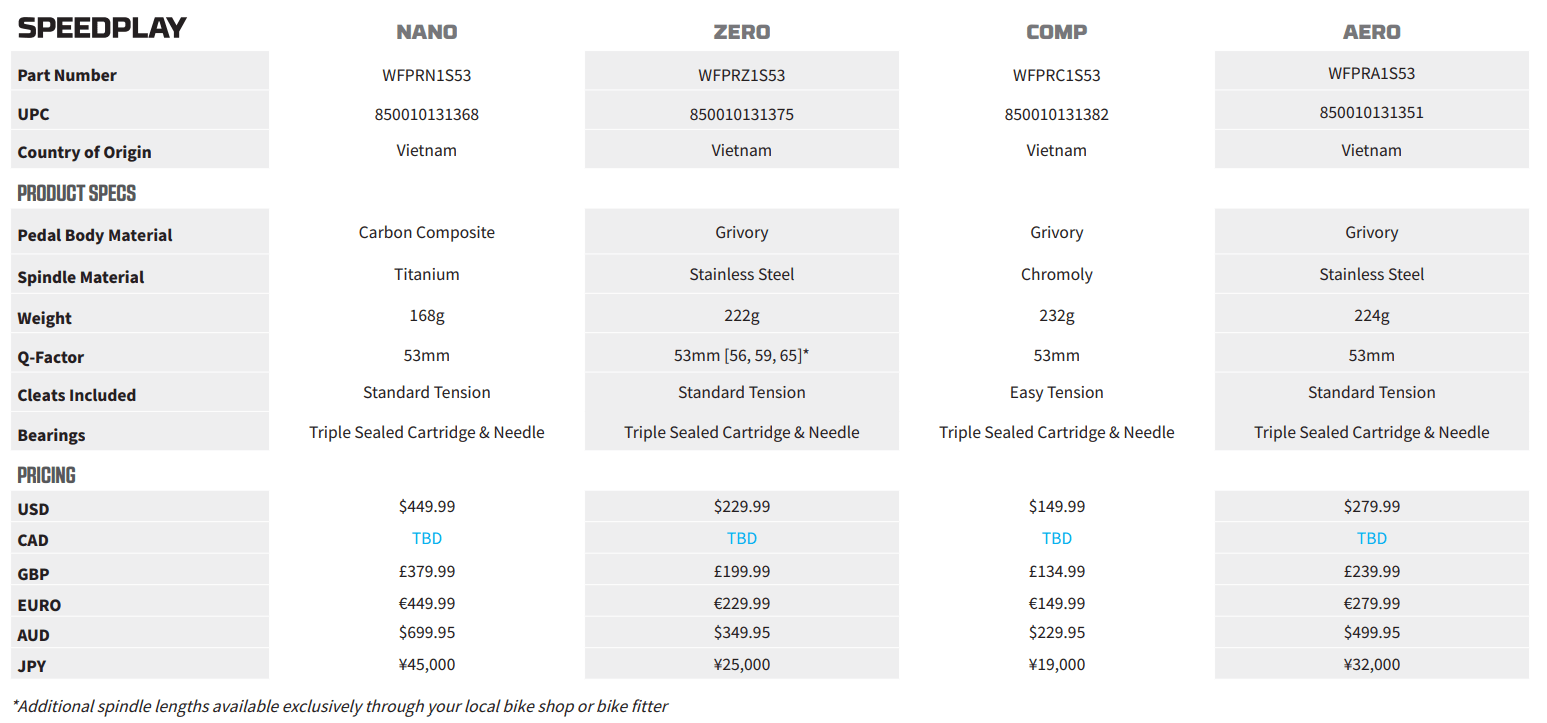
Task: Click the PRODUCT SPECS section heading
Action: 77,193
